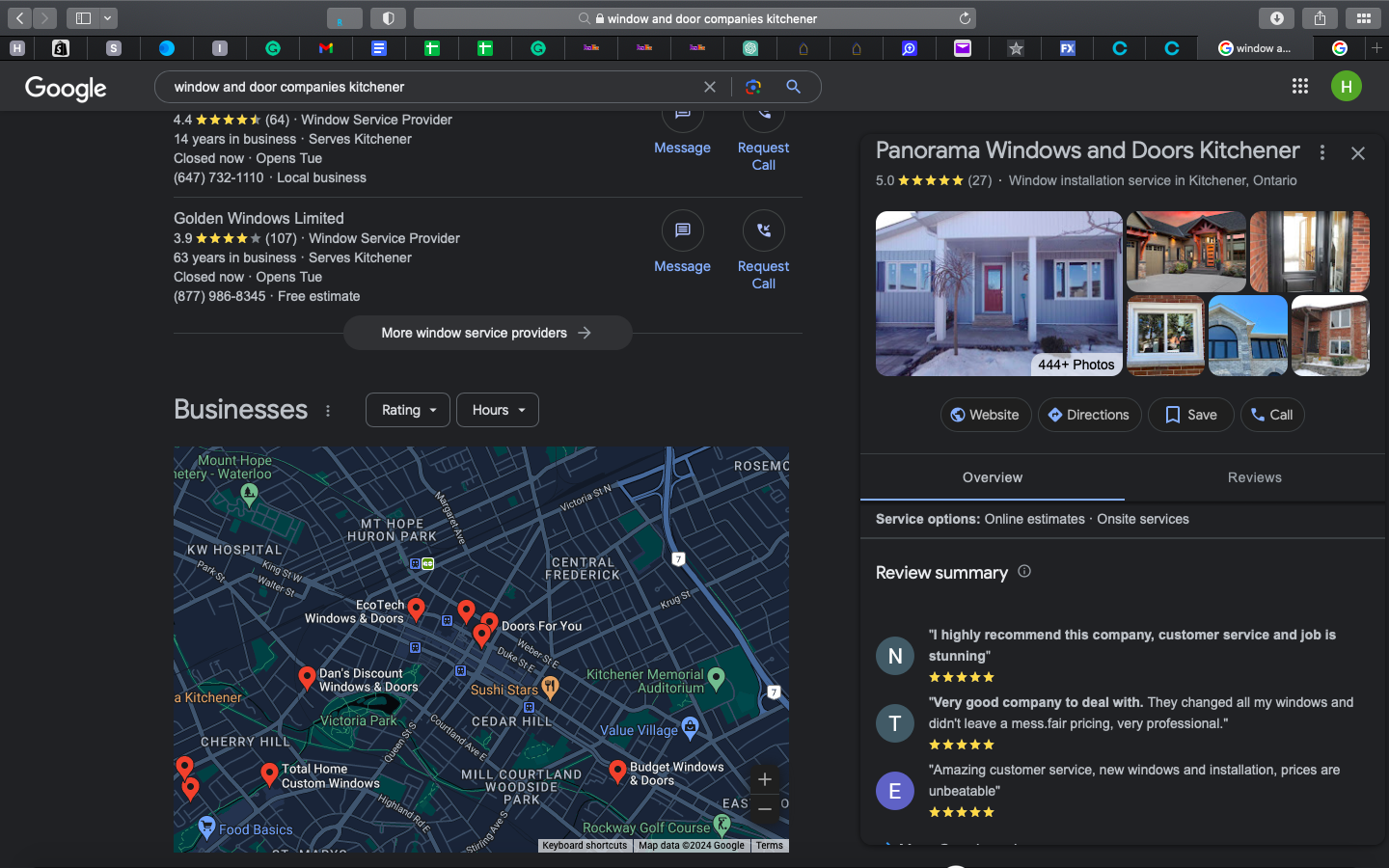Select Budget Windows & Doors map pin
Screen dimensions: 1389x868
[617, 771]
